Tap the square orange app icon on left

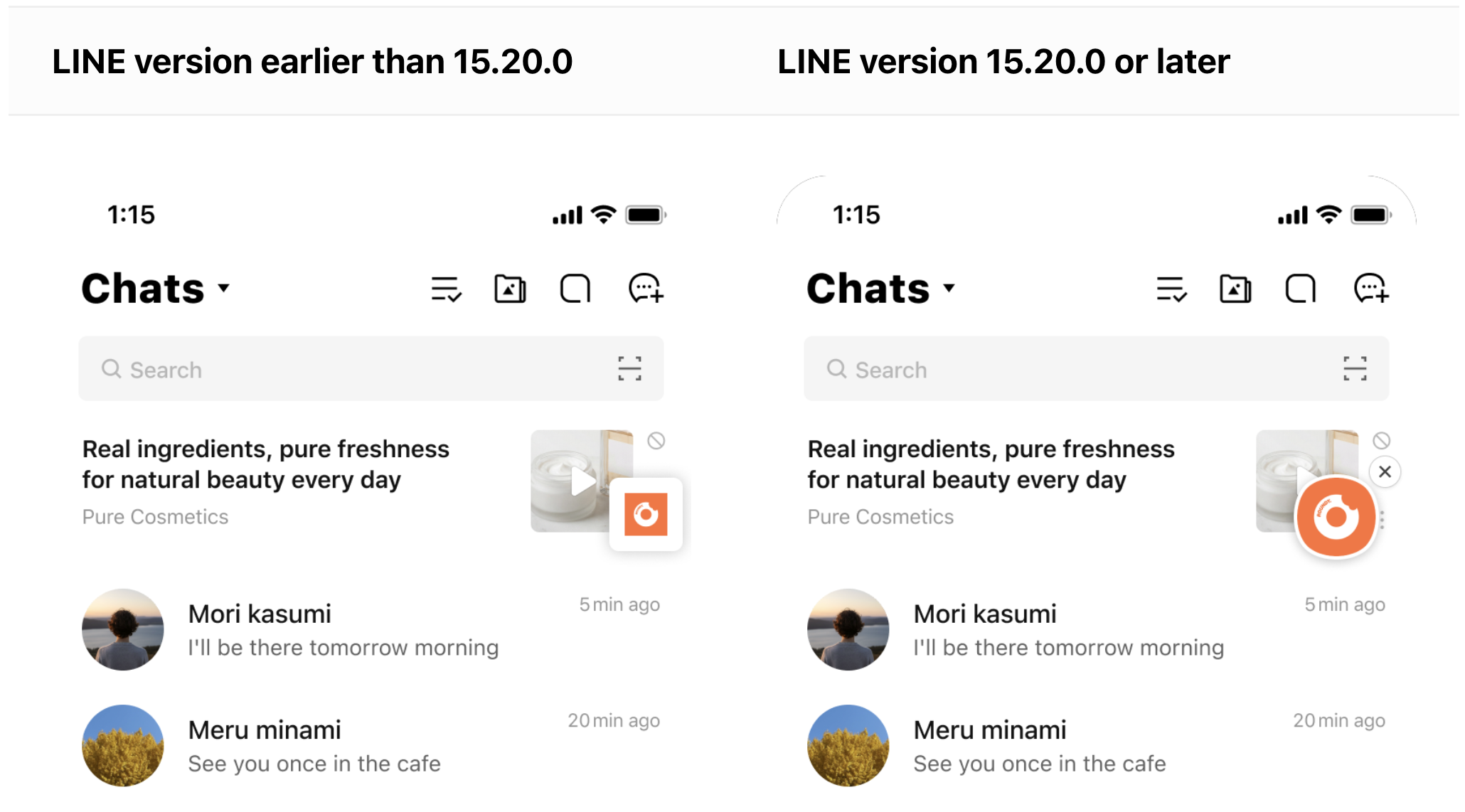646,514
